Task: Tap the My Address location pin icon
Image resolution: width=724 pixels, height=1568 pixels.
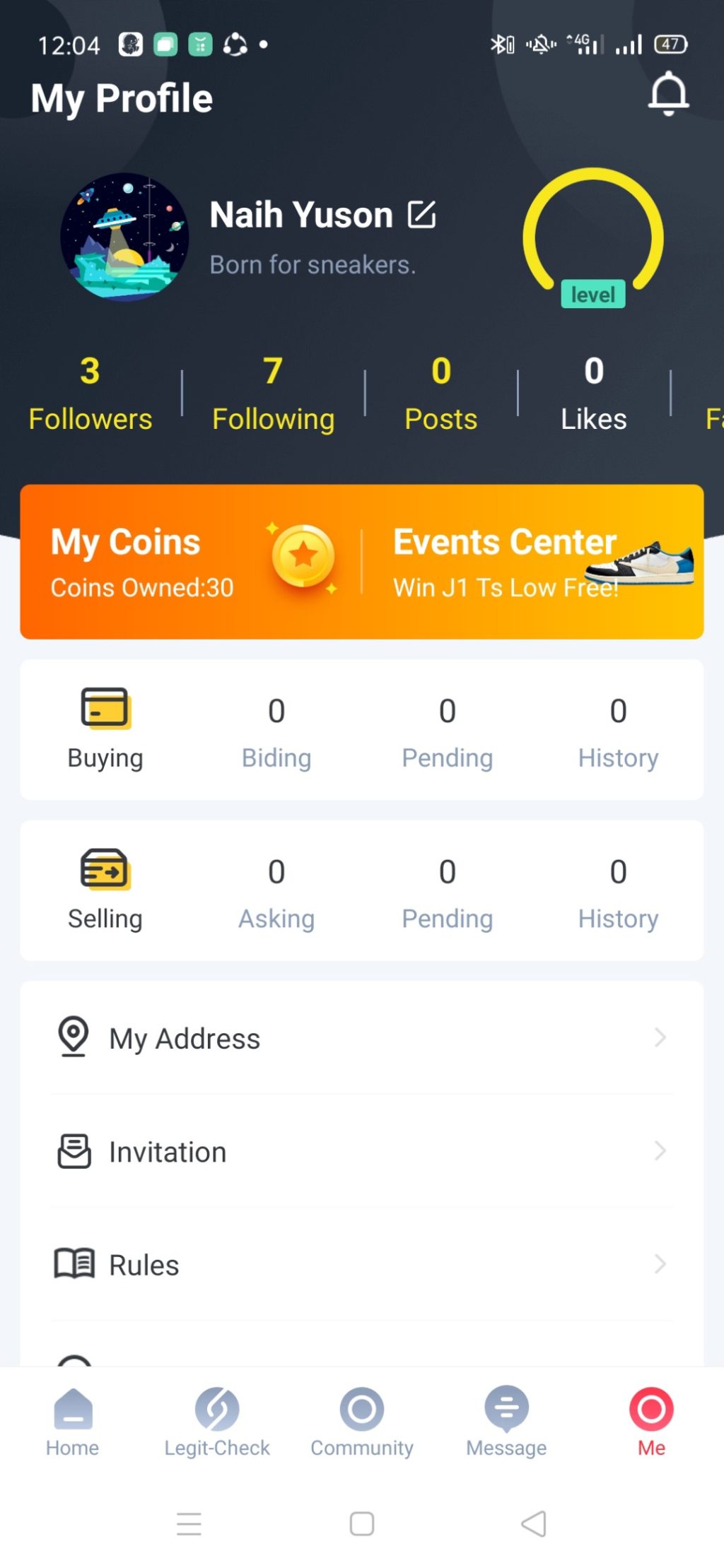Action: [x=74, y=1037]
